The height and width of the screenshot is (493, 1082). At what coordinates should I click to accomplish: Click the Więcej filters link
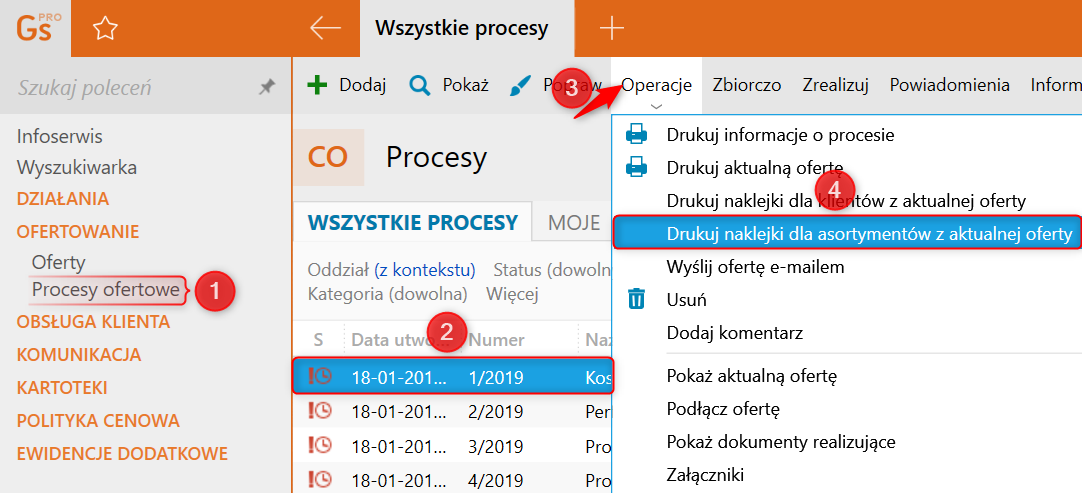(512, 295)
